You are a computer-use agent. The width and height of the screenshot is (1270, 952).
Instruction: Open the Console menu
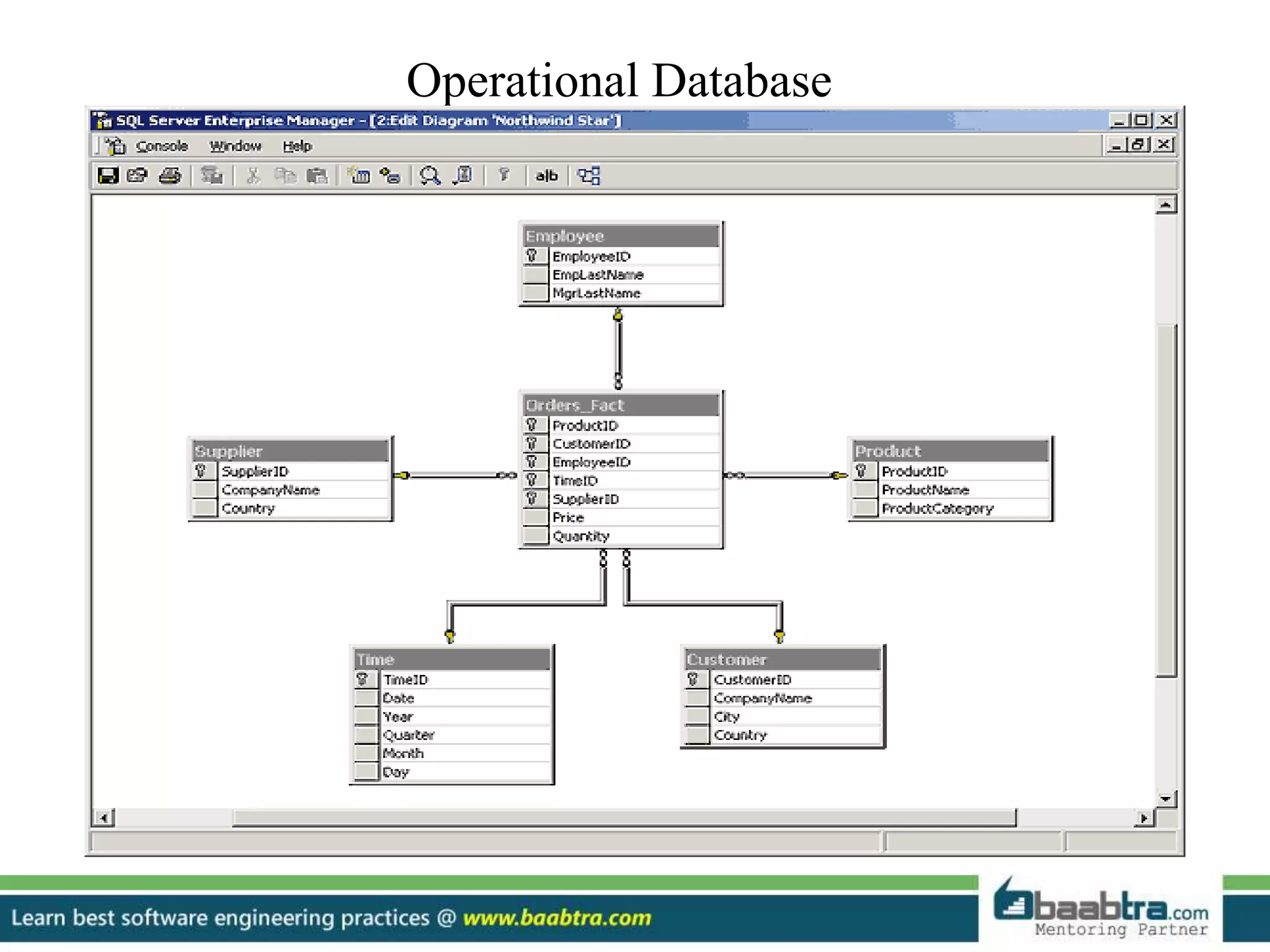click(x=162, y=146)
